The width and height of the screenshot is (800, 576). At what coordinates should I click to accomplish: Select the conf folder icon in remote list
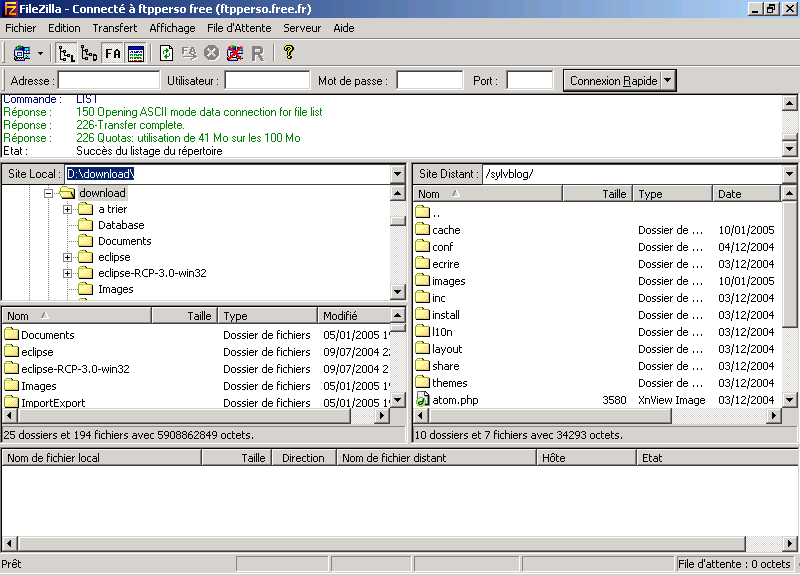click(422, 246)
